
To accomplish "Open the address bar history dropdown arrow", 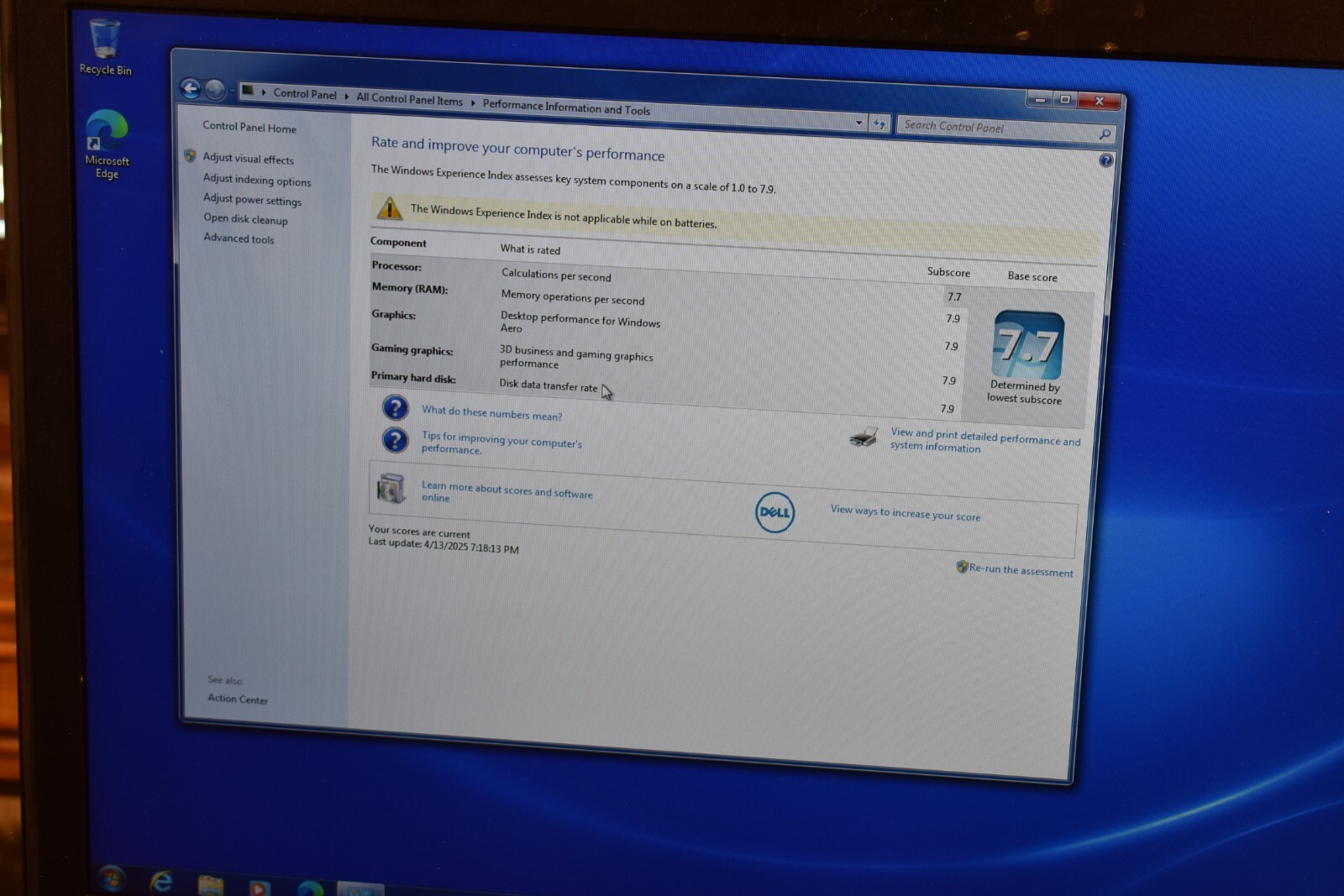I will pyautogui.click(x=858, y=123).
